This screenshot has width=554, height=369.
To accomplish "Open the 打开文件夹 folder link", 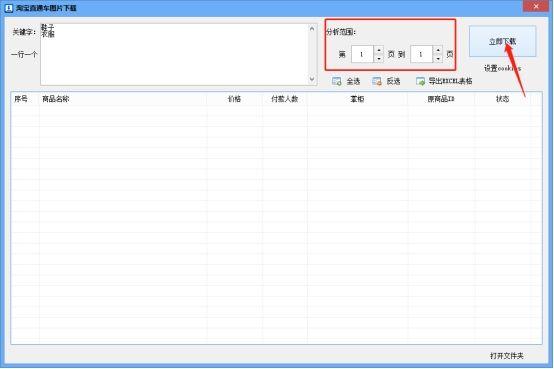I will pyautogui.click(x=507, y=356).
